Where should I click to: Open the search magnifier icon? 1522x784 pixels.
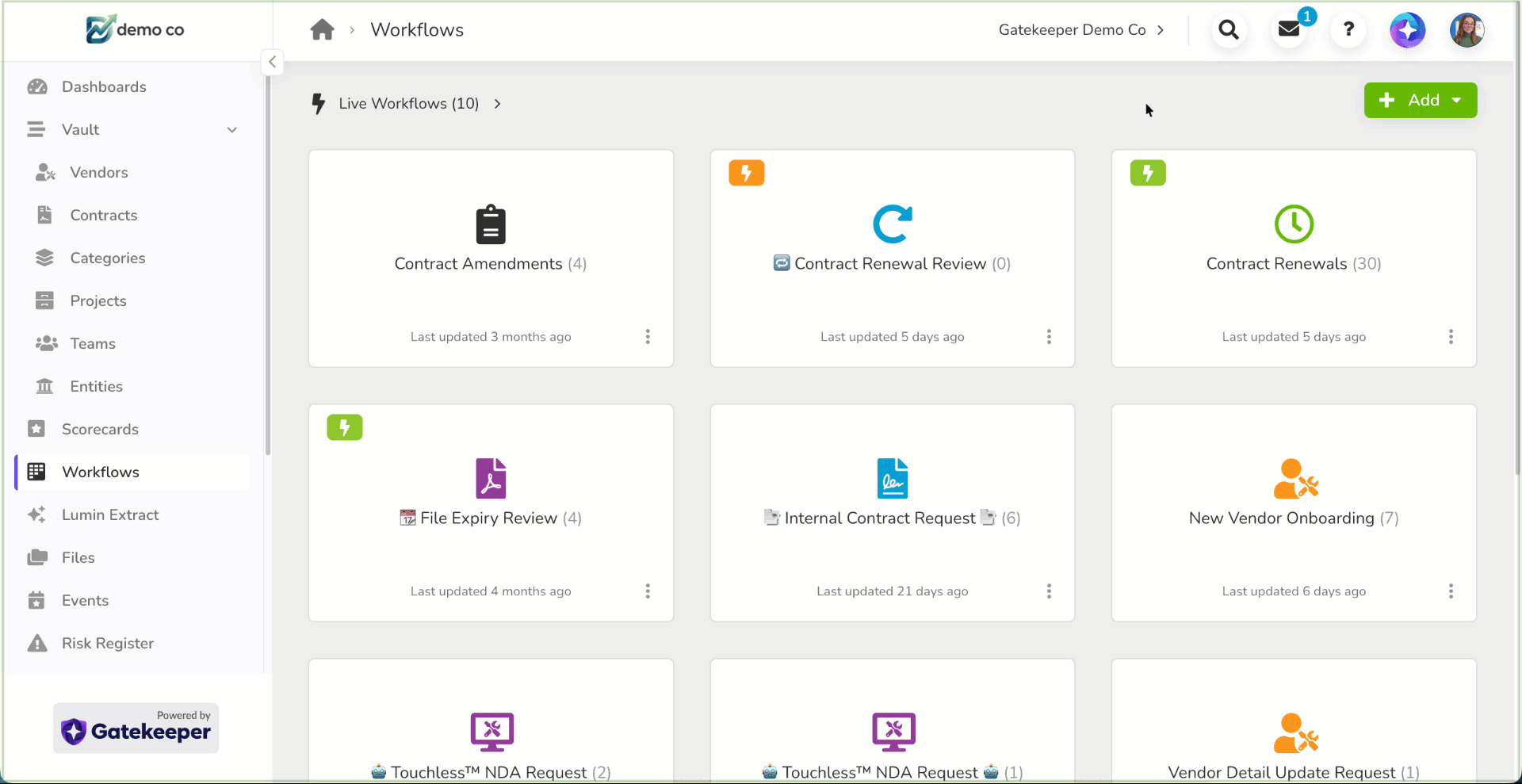point(1229,30)
